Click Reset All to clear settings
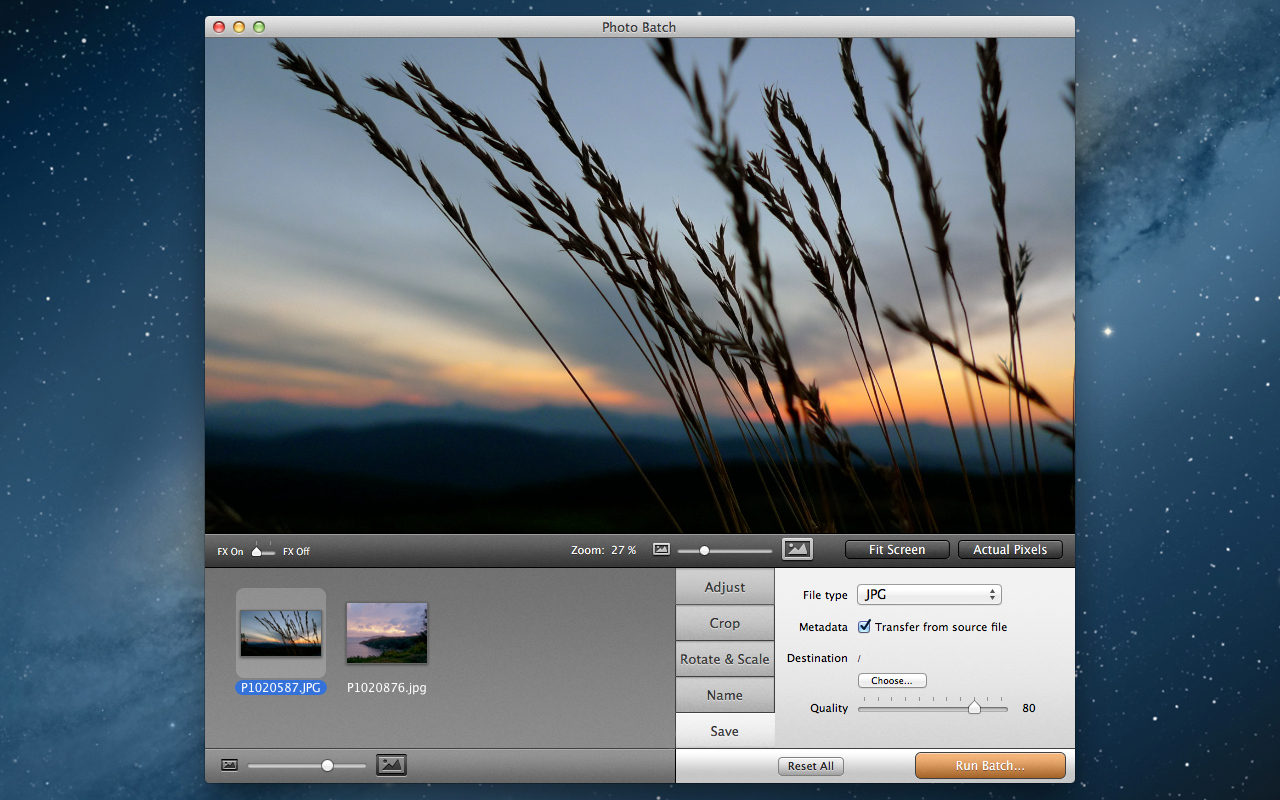 tap(810, 765)
